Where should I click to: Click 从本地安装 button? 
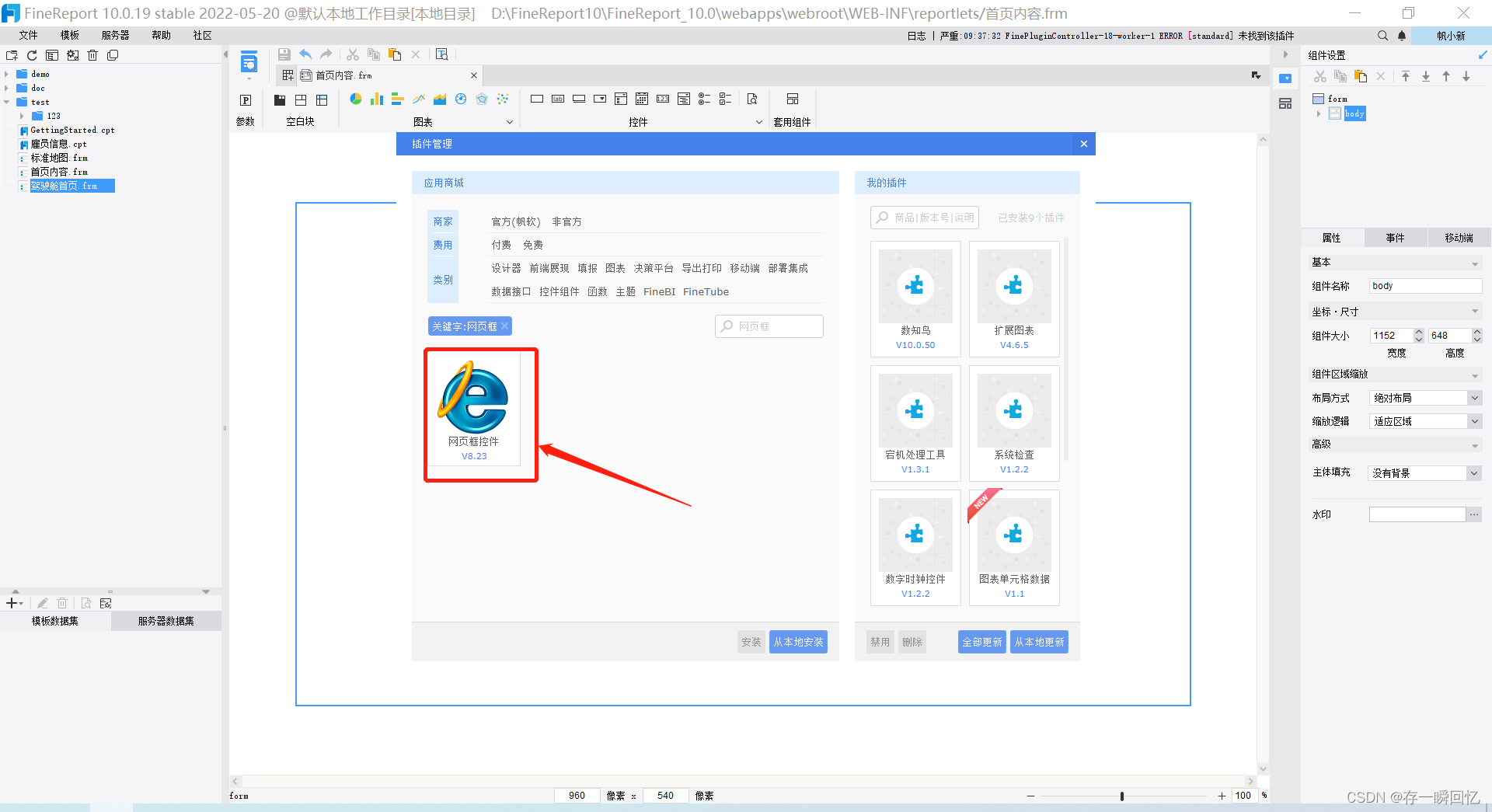[798, 642]
